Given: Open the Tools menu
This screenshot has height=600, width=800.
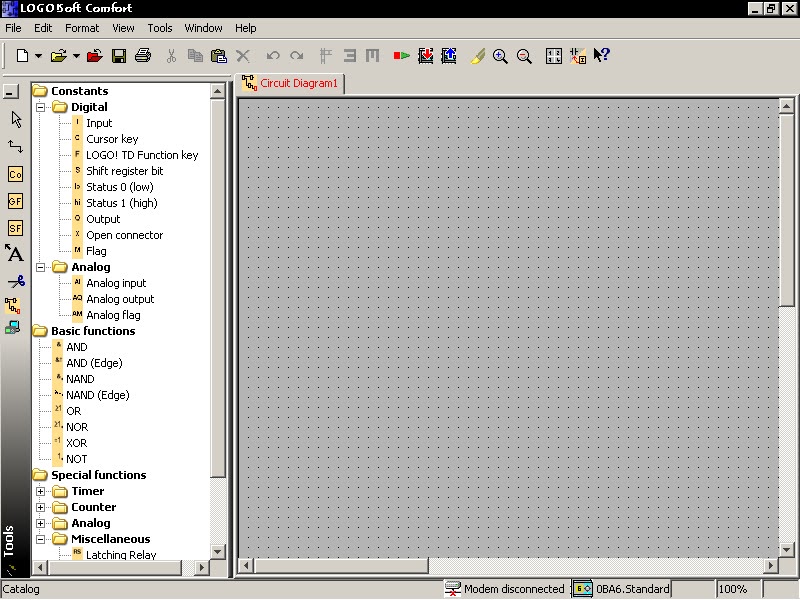Looking at the screenshot, I should [160, 28].
